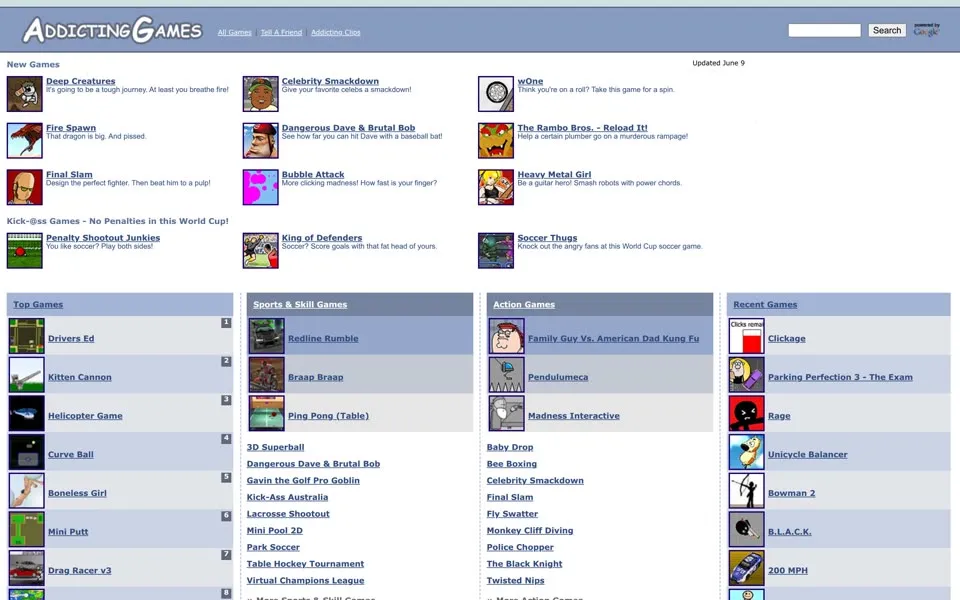Click the wOne wheel thumbnail

click(x=496, y=94)
